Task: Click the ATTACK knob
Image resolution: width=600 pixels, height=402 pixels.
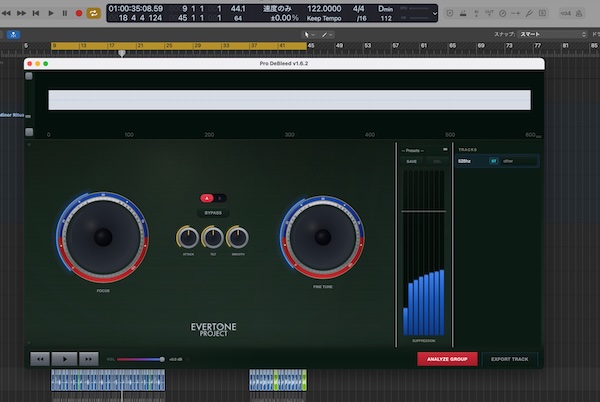Action: pyautogui.click(x=188, y=238)
